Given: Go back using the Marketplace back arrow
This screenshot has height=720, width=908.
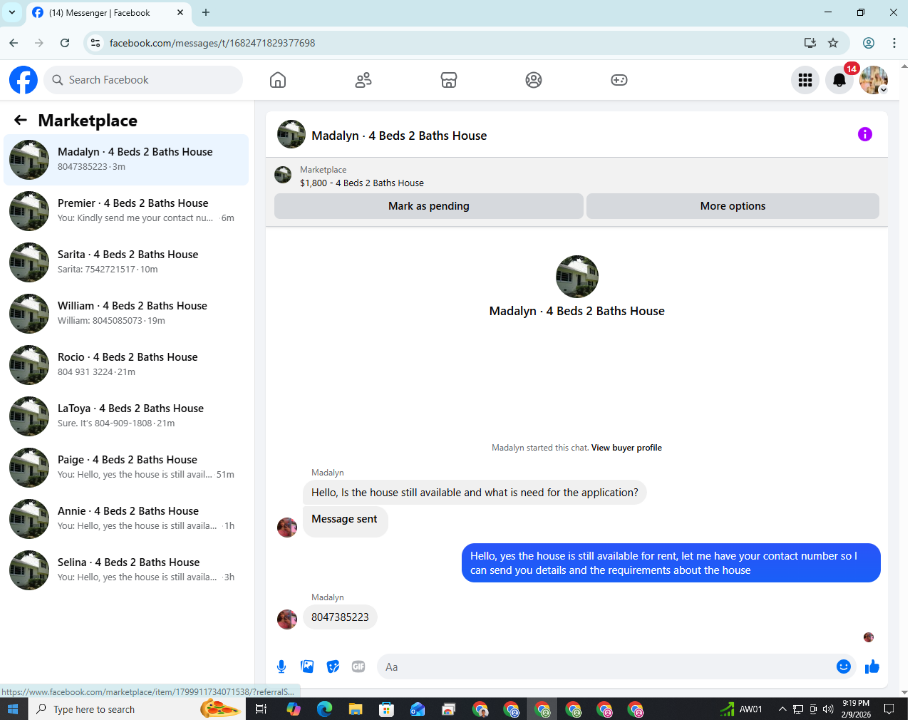Looking at the screenshot, I should pos(20,120).
